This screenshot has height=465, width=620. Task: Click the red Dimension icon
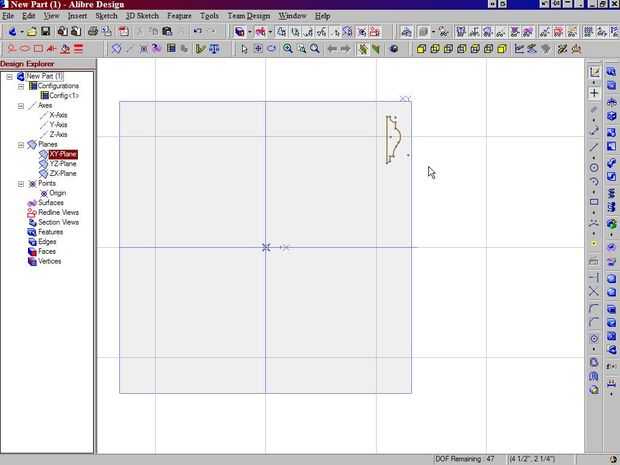tap(12, 49)
